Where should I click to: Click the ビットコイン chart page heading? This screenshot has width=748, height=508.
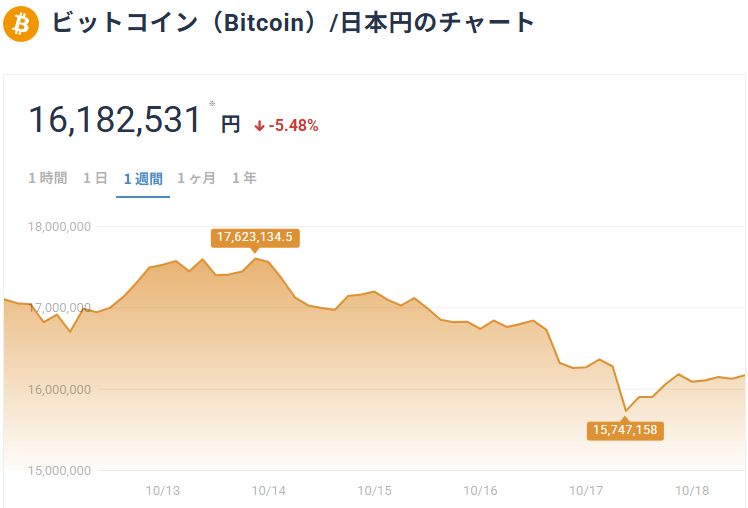coord(292,23)
